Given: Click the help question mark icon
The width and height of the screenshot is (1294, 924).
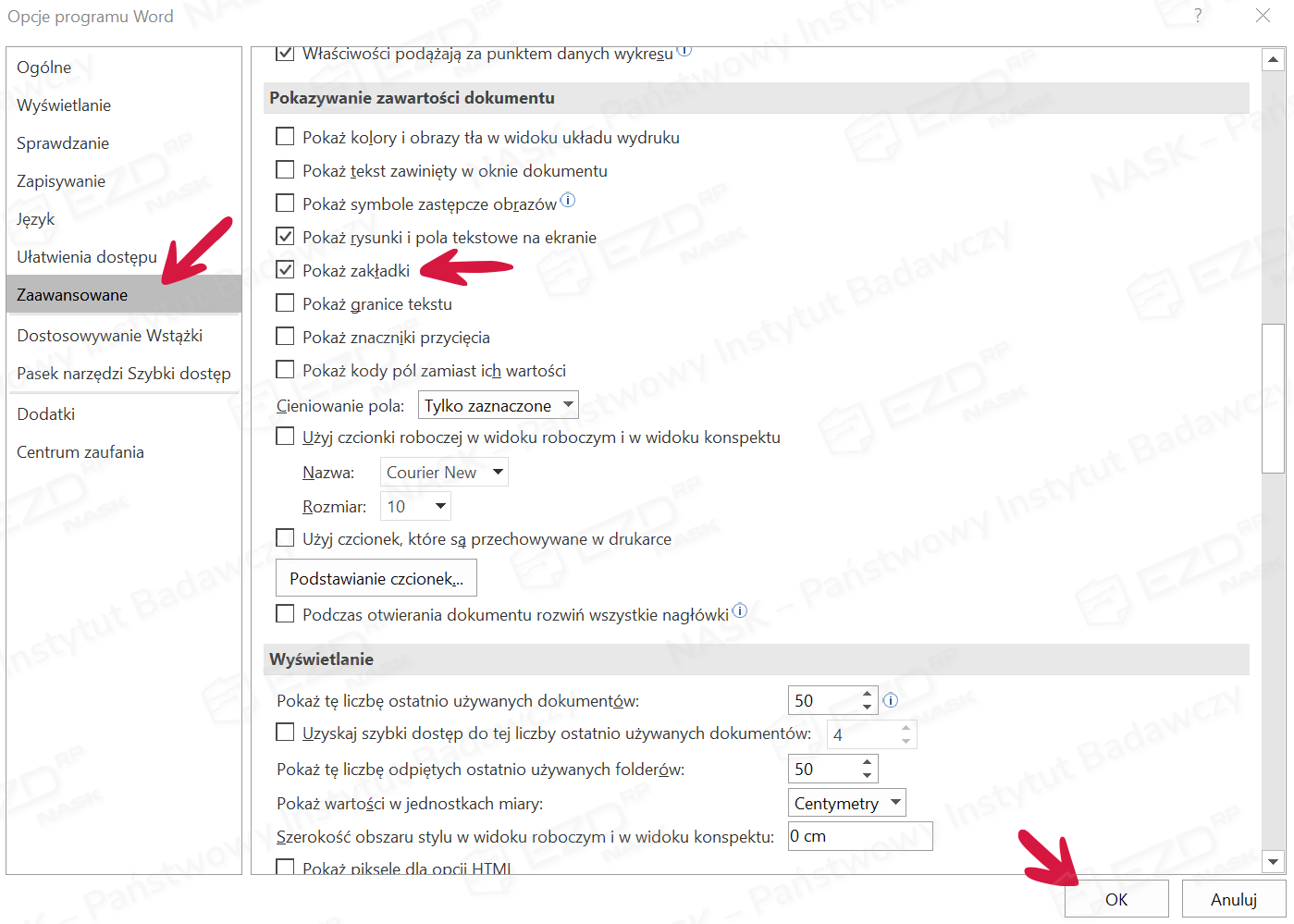Looking at the screenshot, I should point(1198,16).
